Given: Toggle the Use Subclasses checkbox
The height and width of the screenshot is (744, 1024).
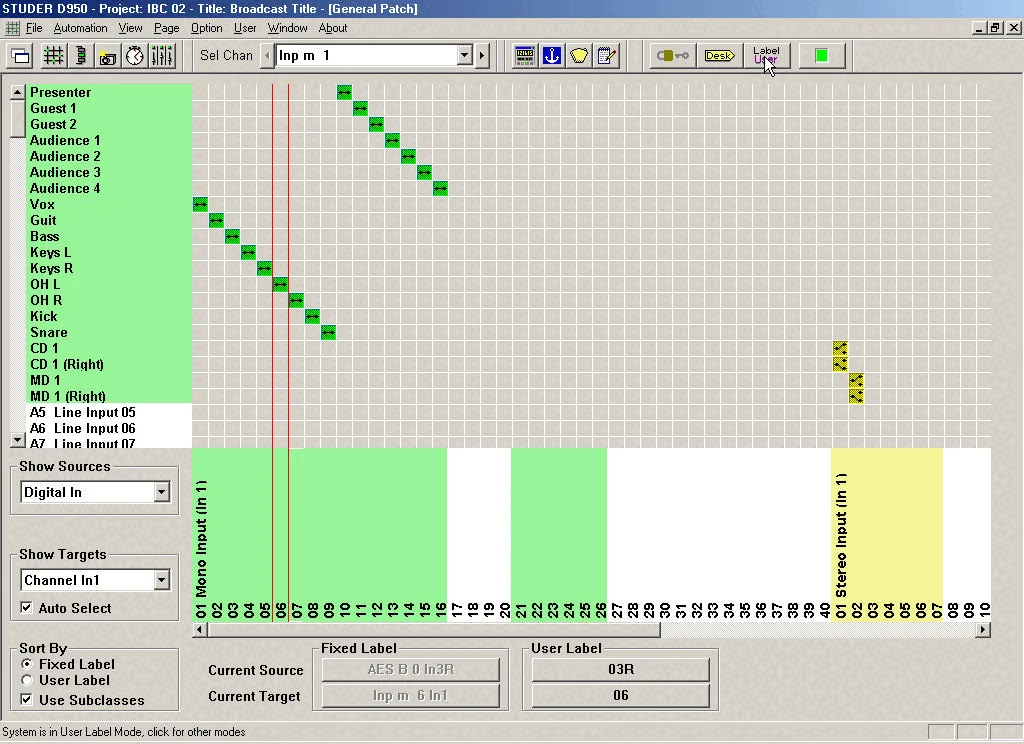Looking at the screenshot, I should (26, 700).
